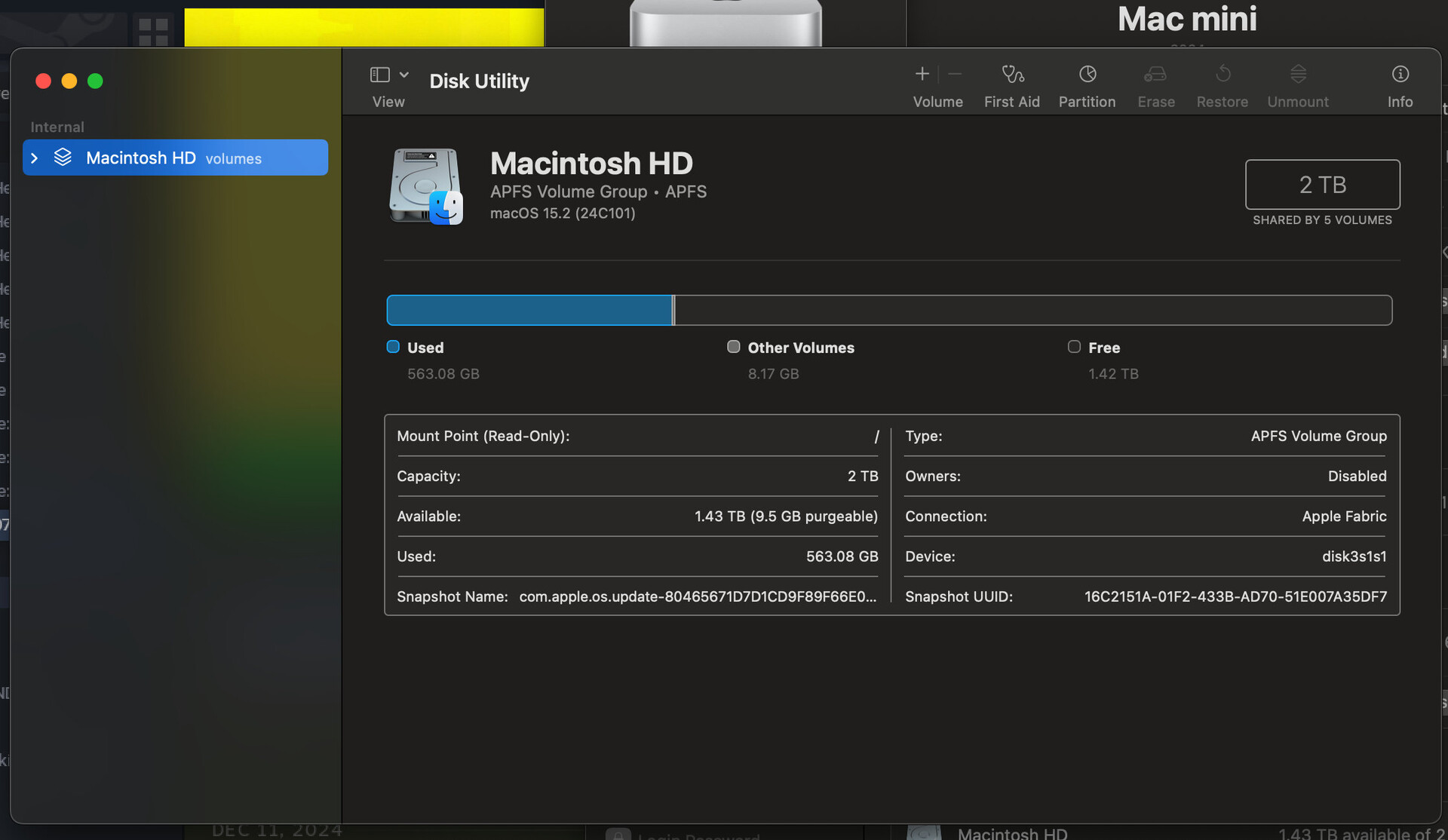The width and height of the screenshot is (1448, 840).
Task: Toggle sidebar with the View icon
Action: tap(380, 75)
